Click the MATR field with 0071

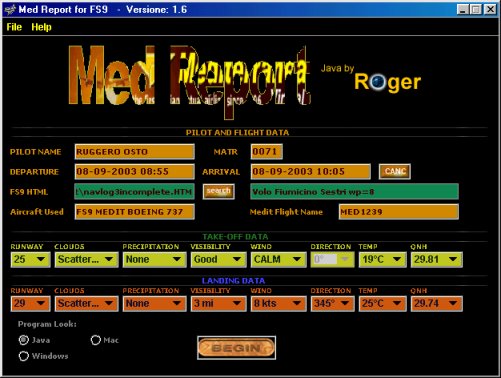point(267,152)
